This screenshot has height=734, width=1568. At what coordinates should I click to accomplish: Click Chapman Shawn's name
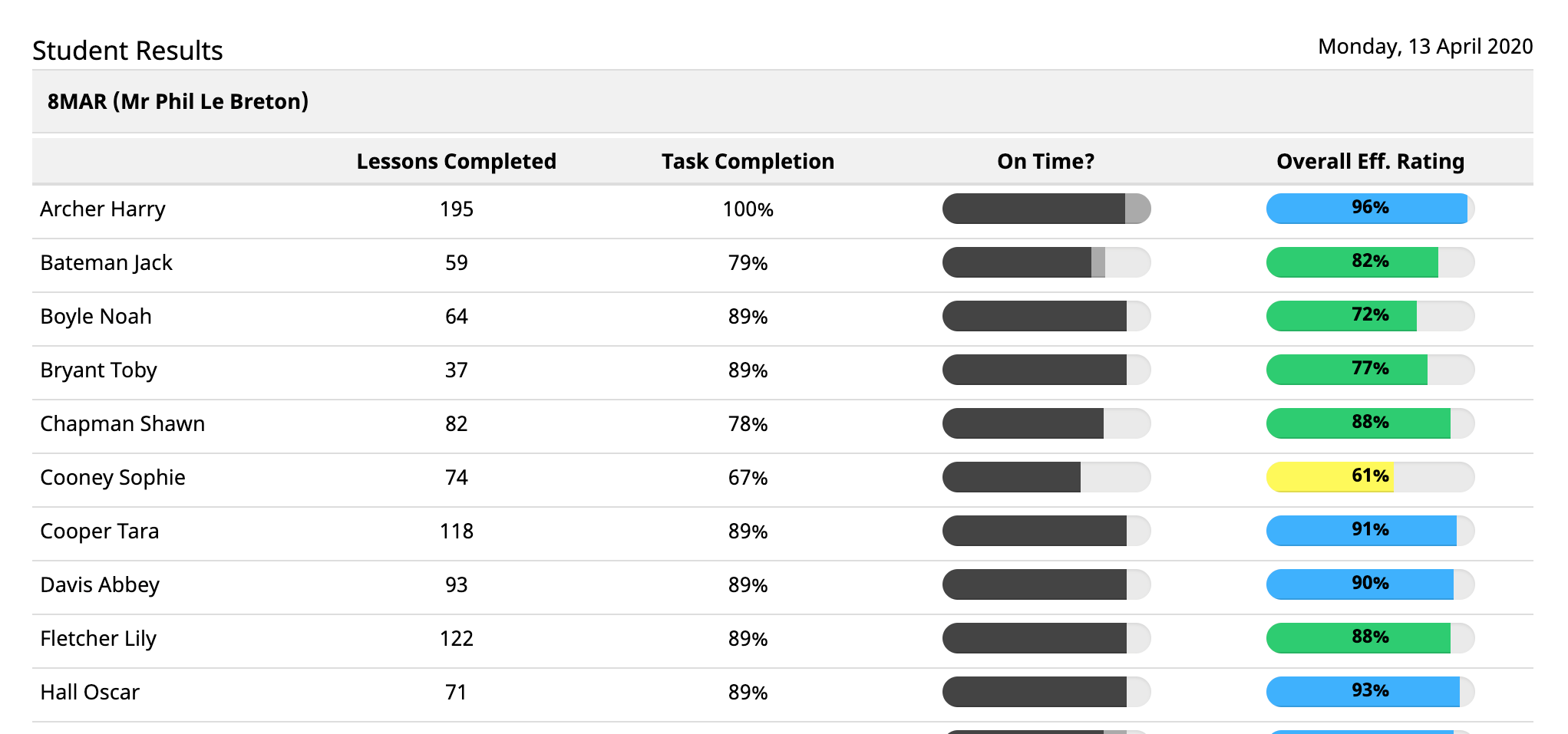pos(122,424)
